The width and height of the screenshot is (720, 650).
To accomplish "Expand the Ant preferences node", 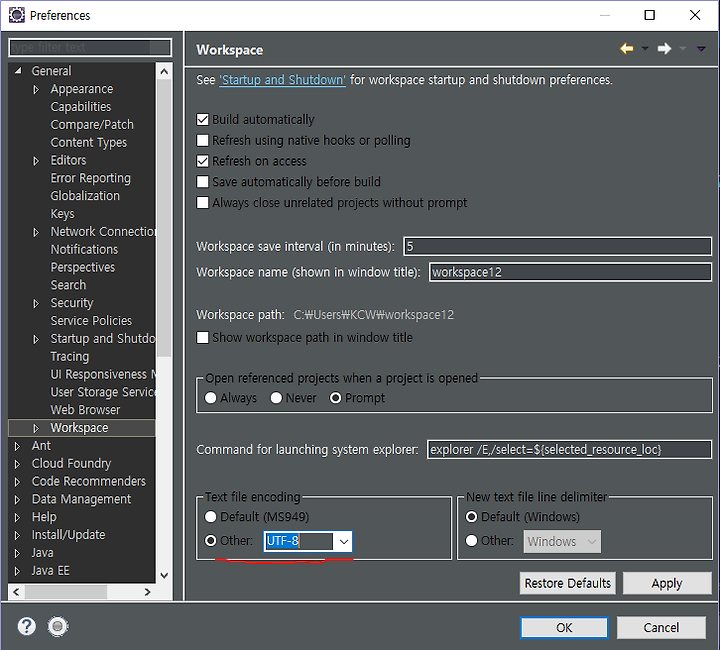I will (17, 446).
